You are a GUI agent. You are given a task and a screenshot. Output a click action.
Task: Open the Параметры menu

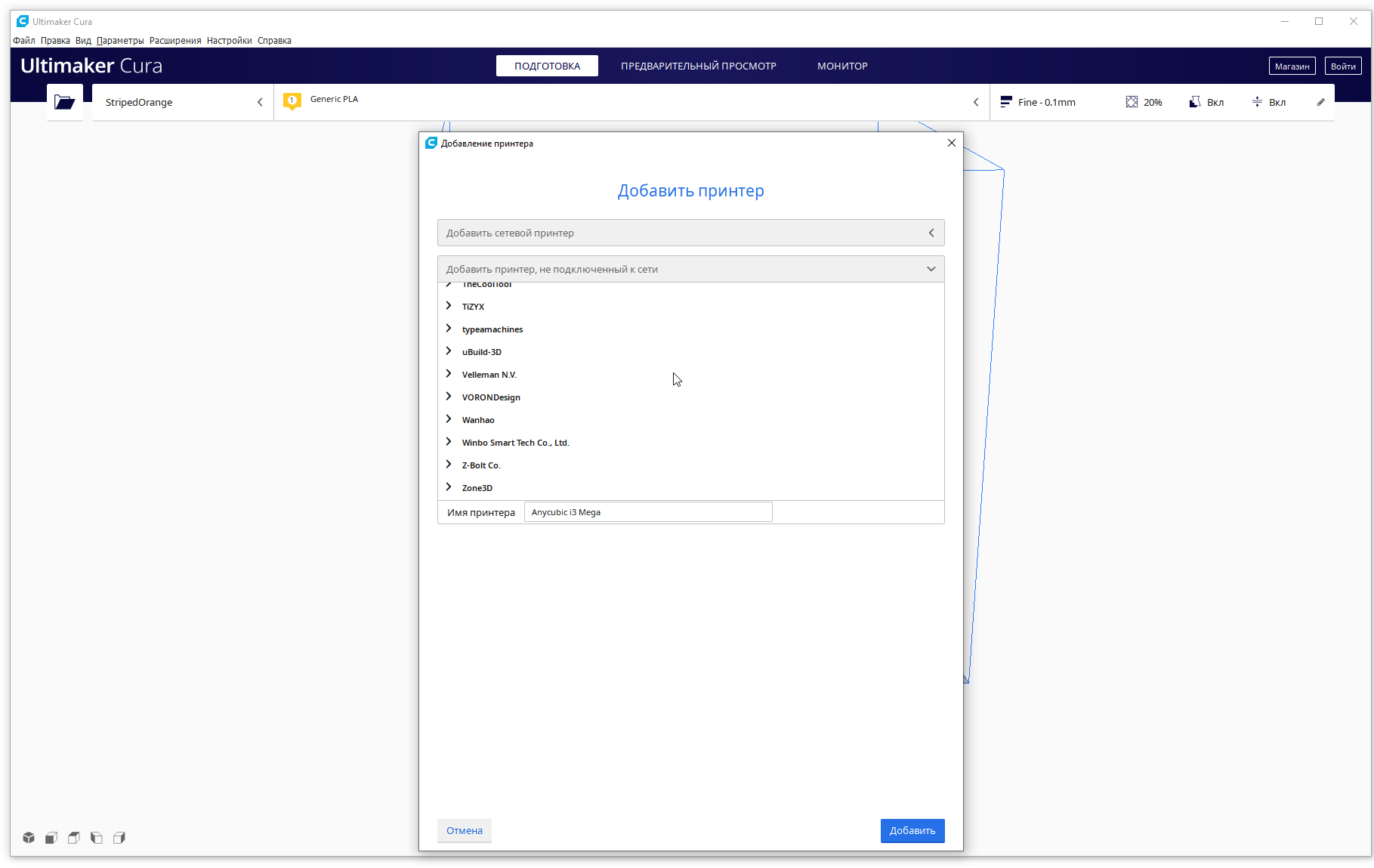point(120,41)
